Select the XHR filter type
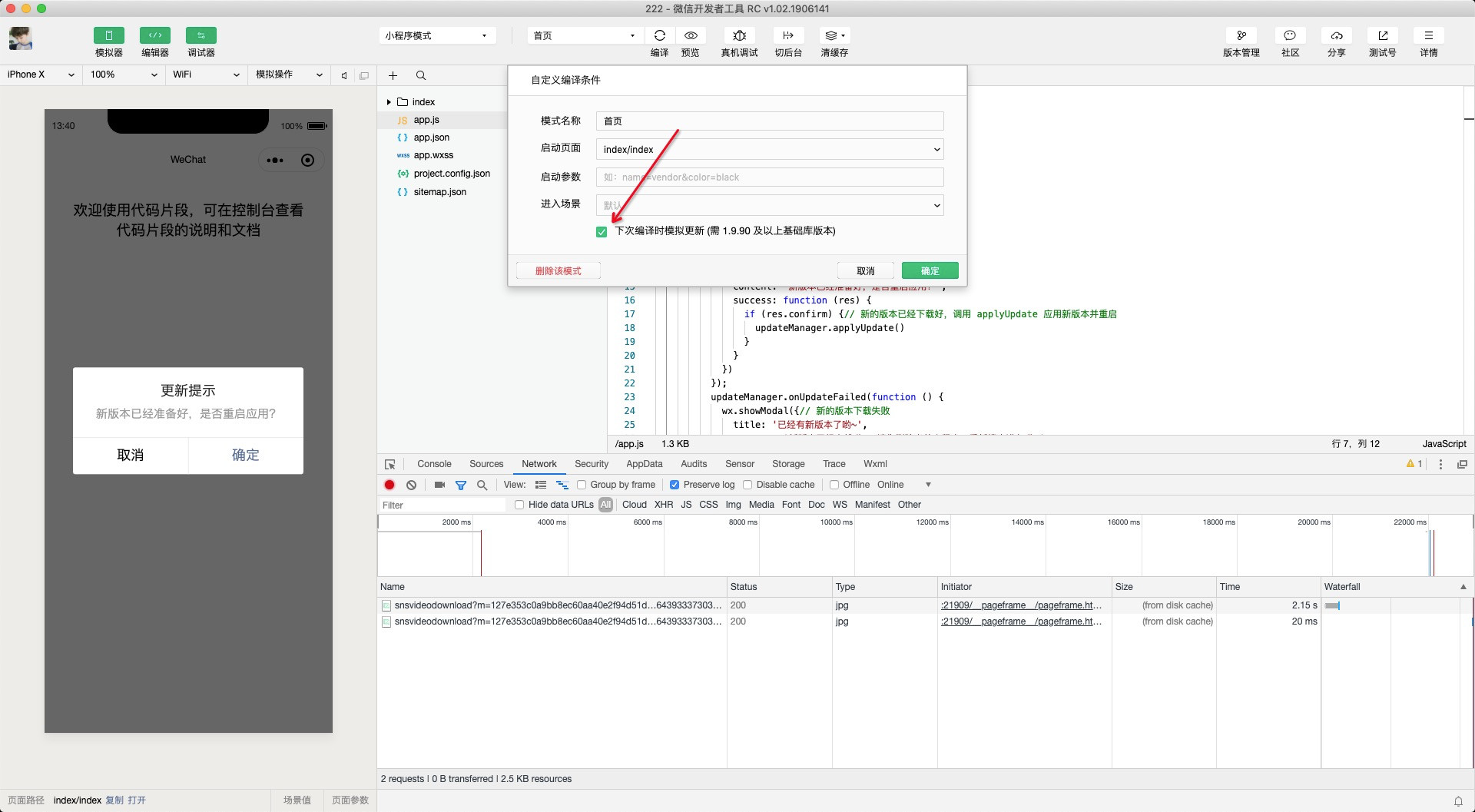Viewport: 1475px width, 812px height. coord(664,505)
